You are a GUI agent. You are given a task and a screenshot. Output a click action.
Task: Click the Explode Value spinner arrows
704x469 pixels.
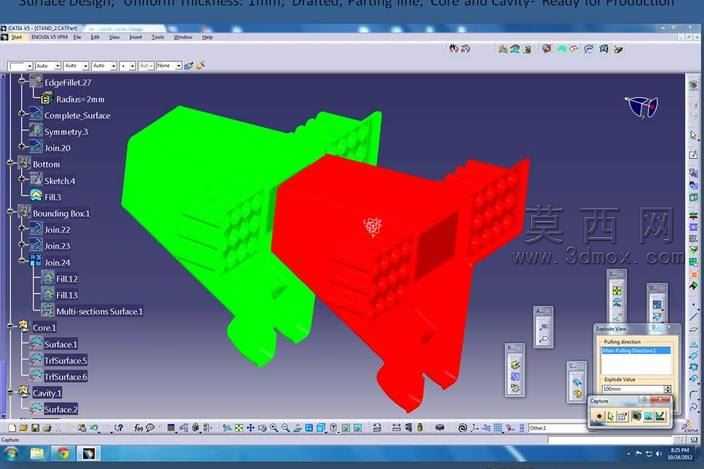(x=668, y=389)
